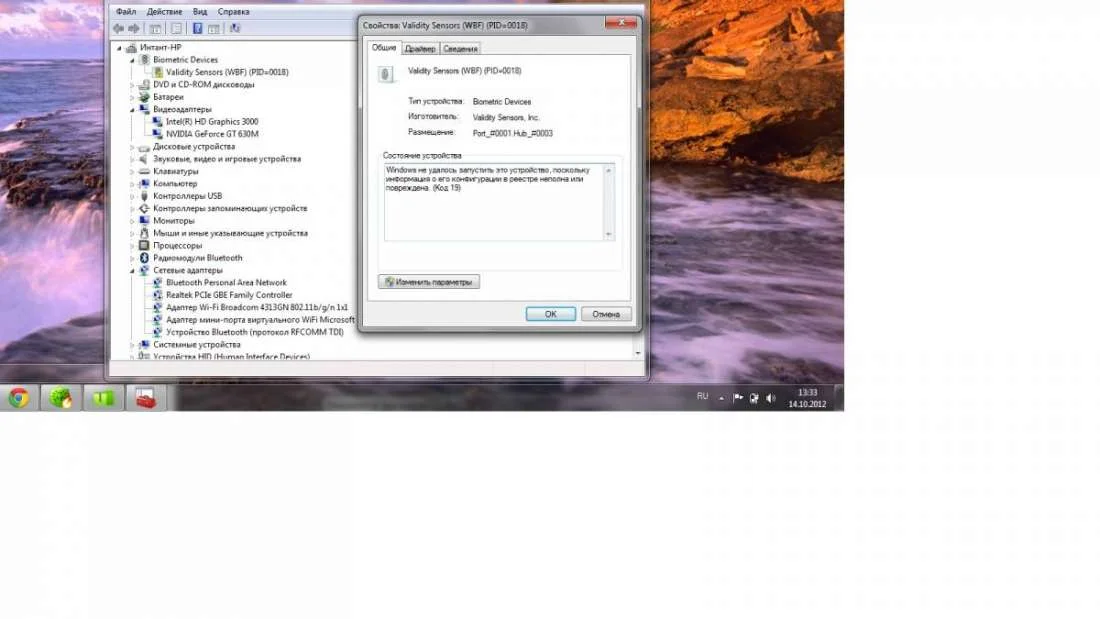Click the RU language indicator

pyautogui.click(x=702, y=397)
